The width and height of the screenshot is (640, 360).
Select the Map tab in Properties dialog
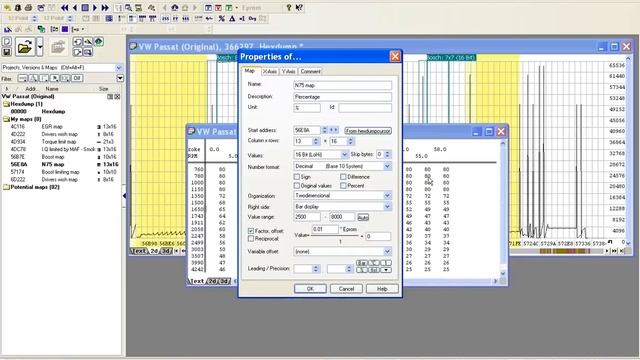[250, 71]
